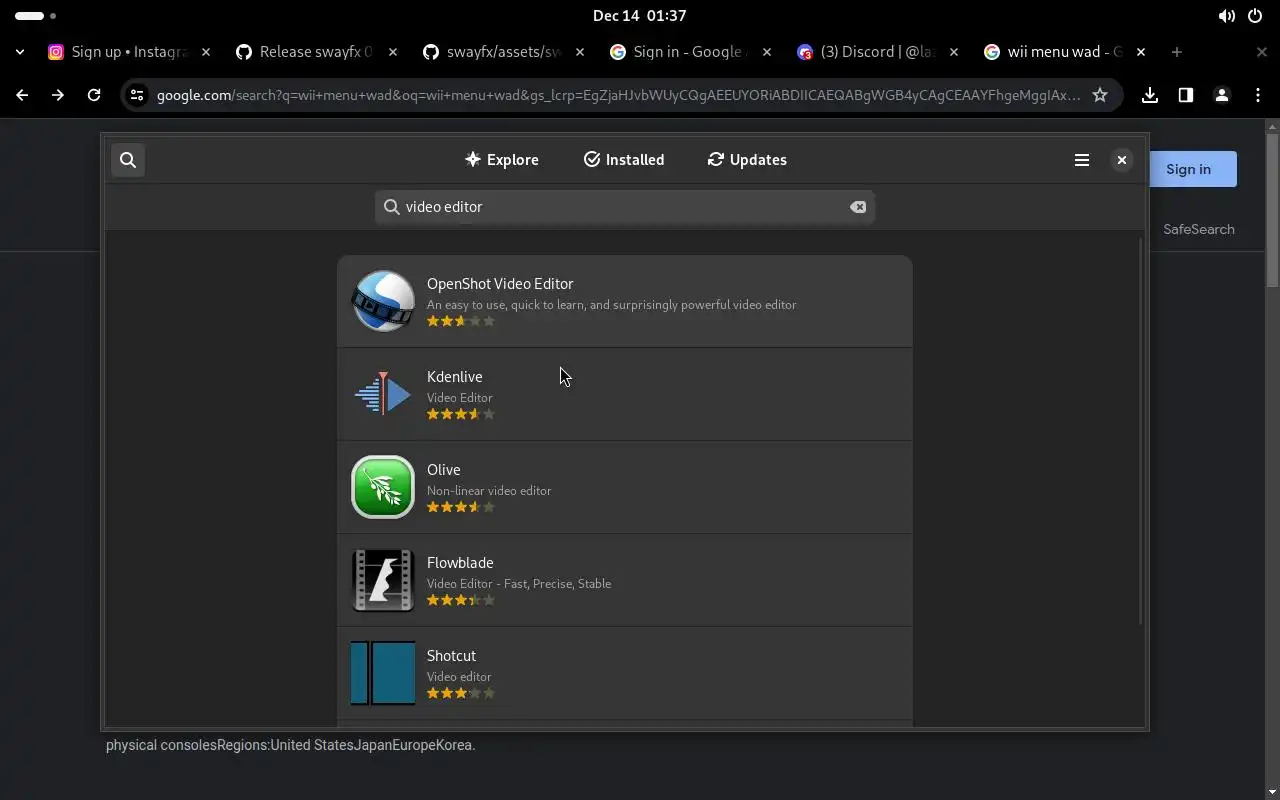Focus the 'video editor' search field
Viewport: 1280px width, 800px height.
[624, 207]
